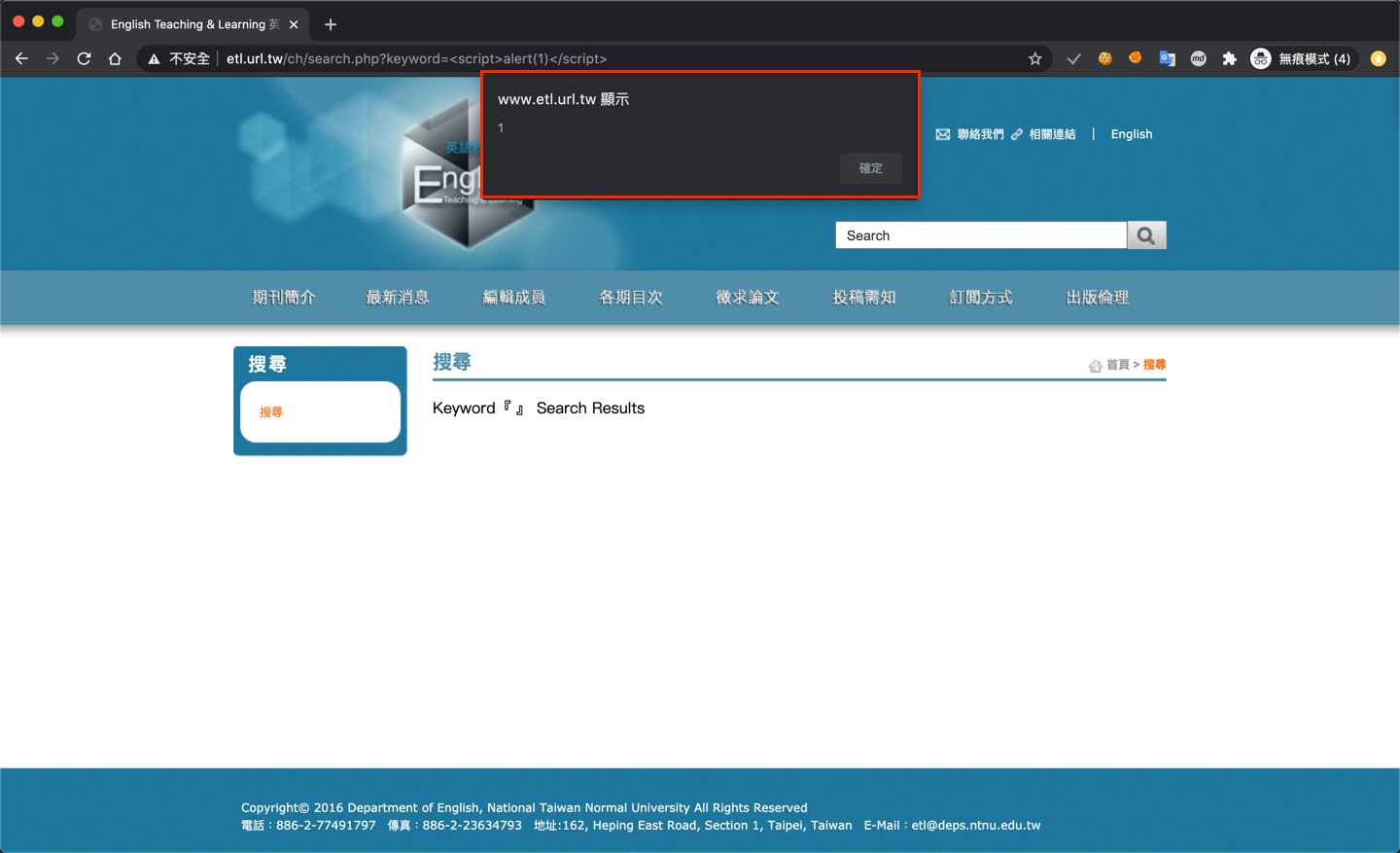Screen dimensions: 1400x853
Task: Open the Extensions puzzle piece menu
Action: pos(1230,58)
